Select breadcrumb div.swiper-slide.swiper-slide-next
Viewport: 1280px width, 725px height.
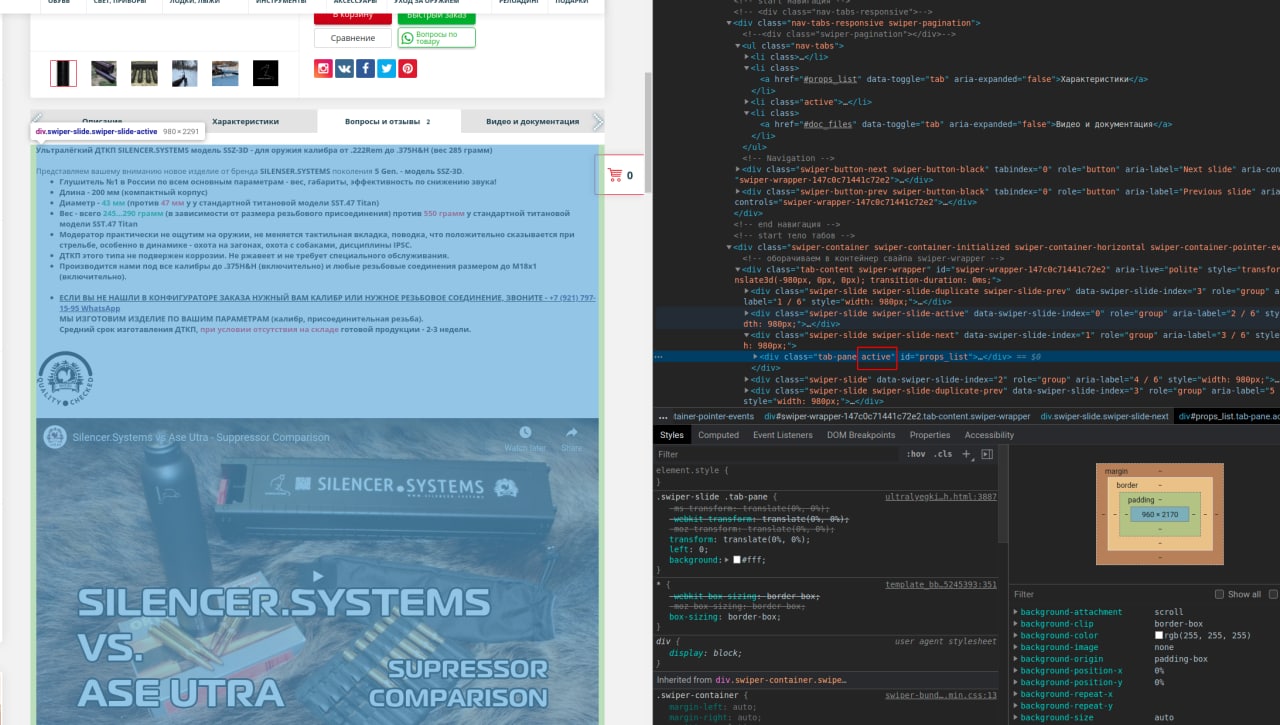1104,416
